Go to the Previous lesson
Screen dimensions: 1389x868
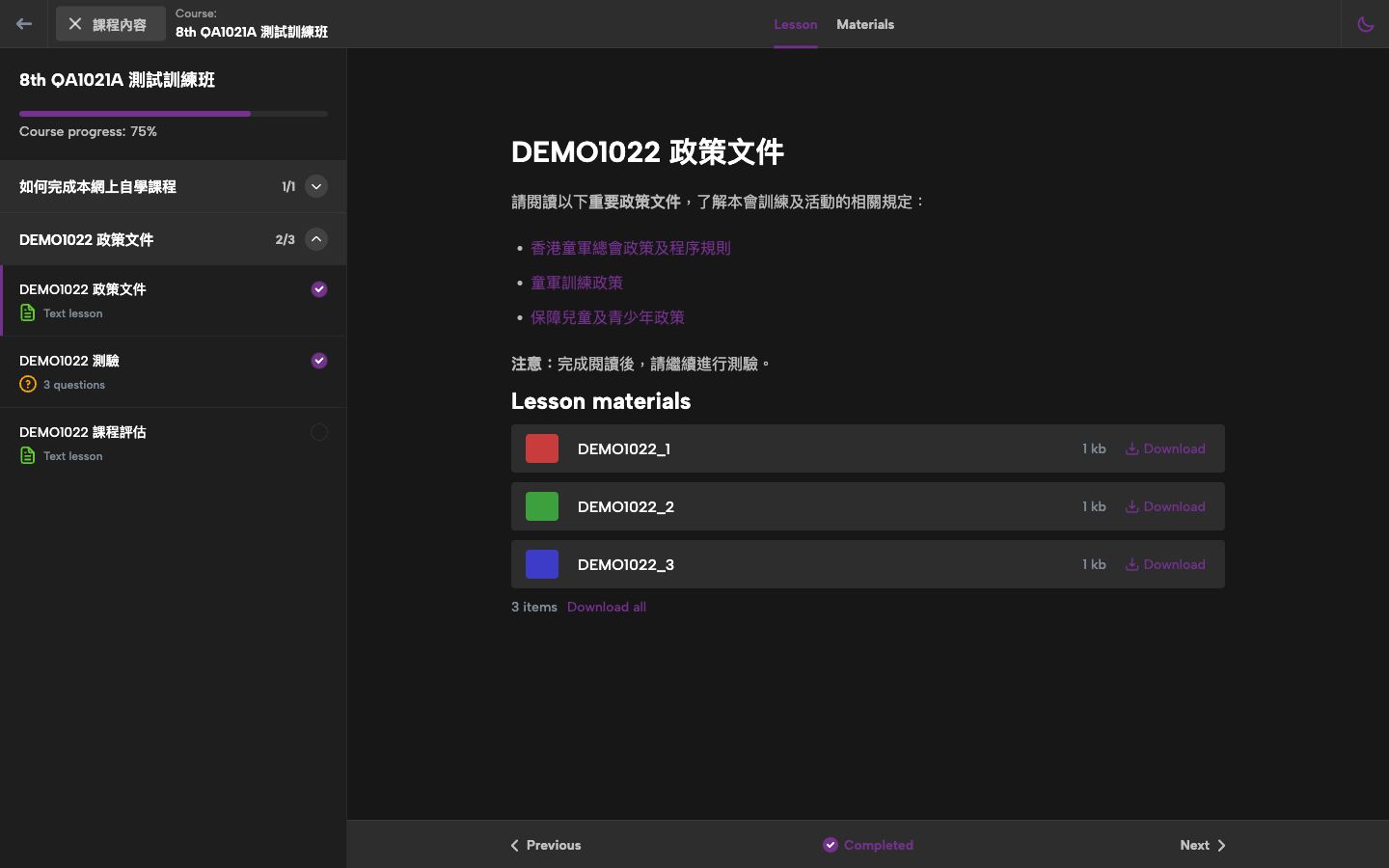click(x=546, y=845)
